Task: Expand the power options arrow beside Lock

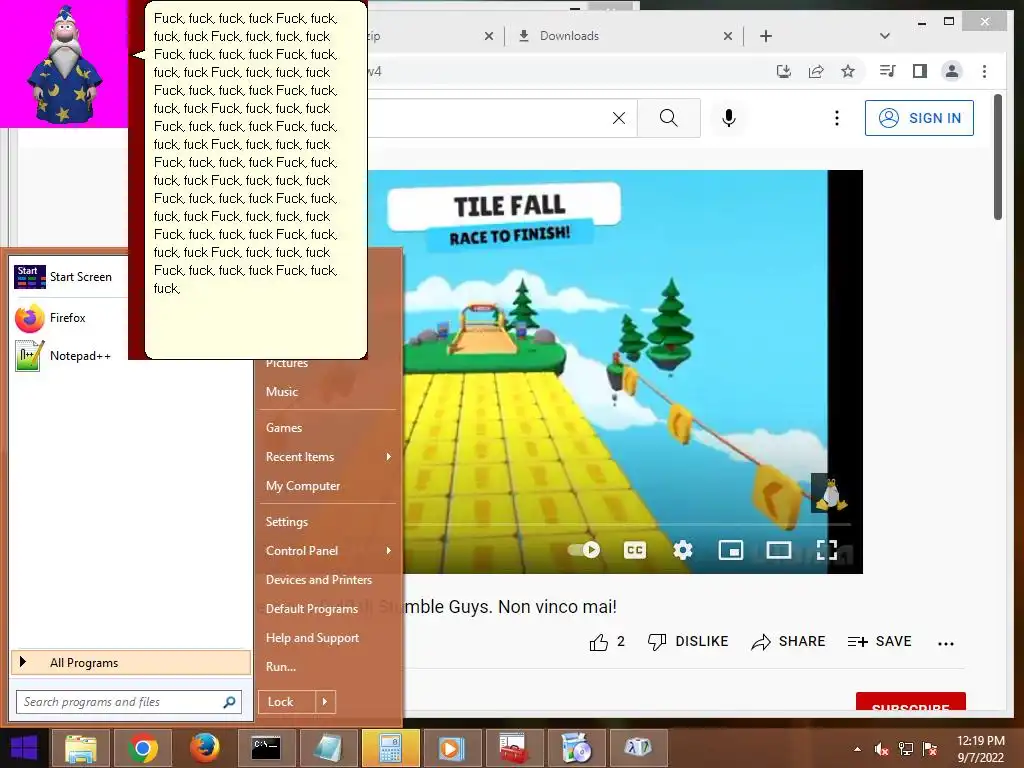Action: [325, 702]
